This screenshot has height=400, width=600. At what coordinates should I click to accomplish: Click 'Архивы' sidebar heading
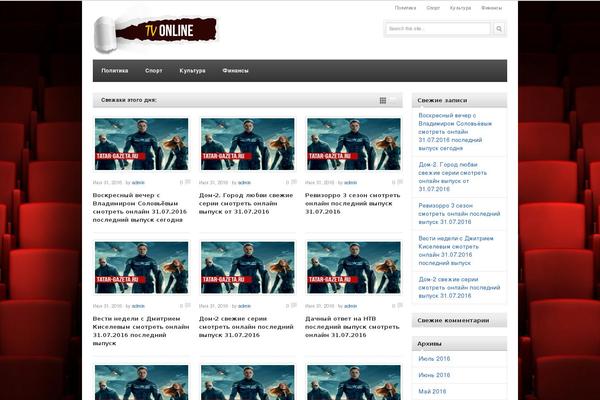click(429, 344)
